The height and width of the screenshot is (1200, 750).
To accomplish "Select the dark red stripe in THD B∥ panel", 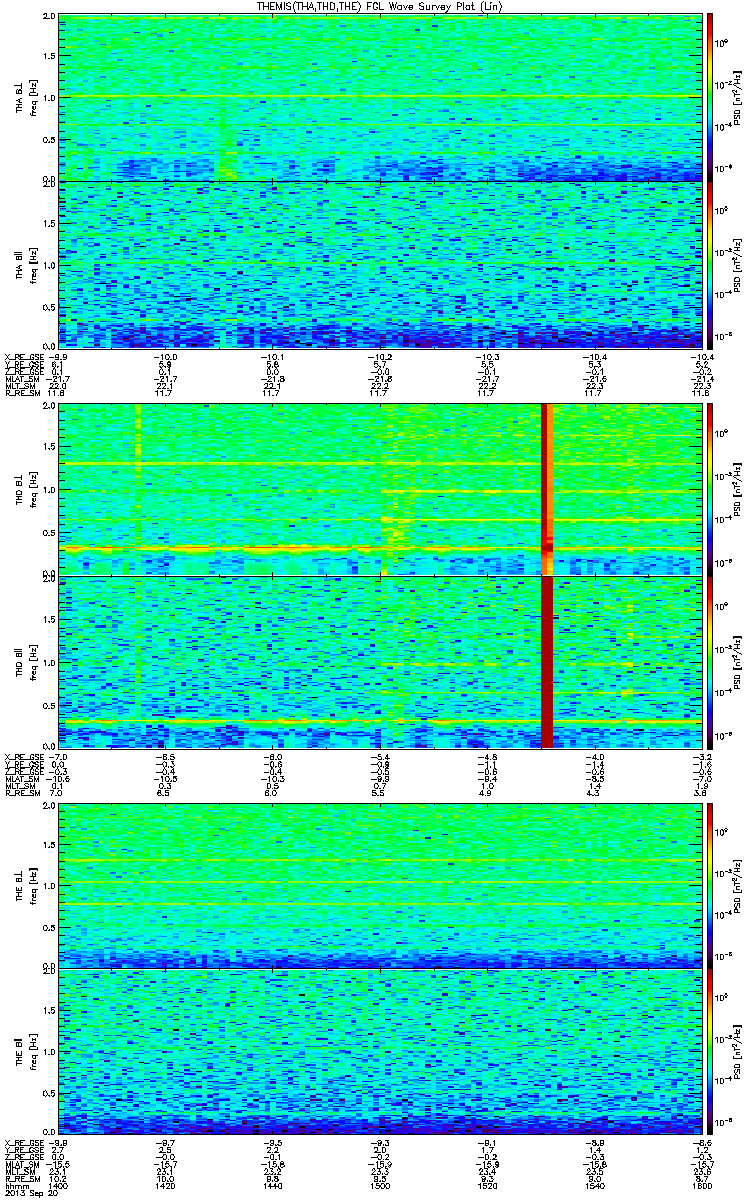I will pos(546,662).
